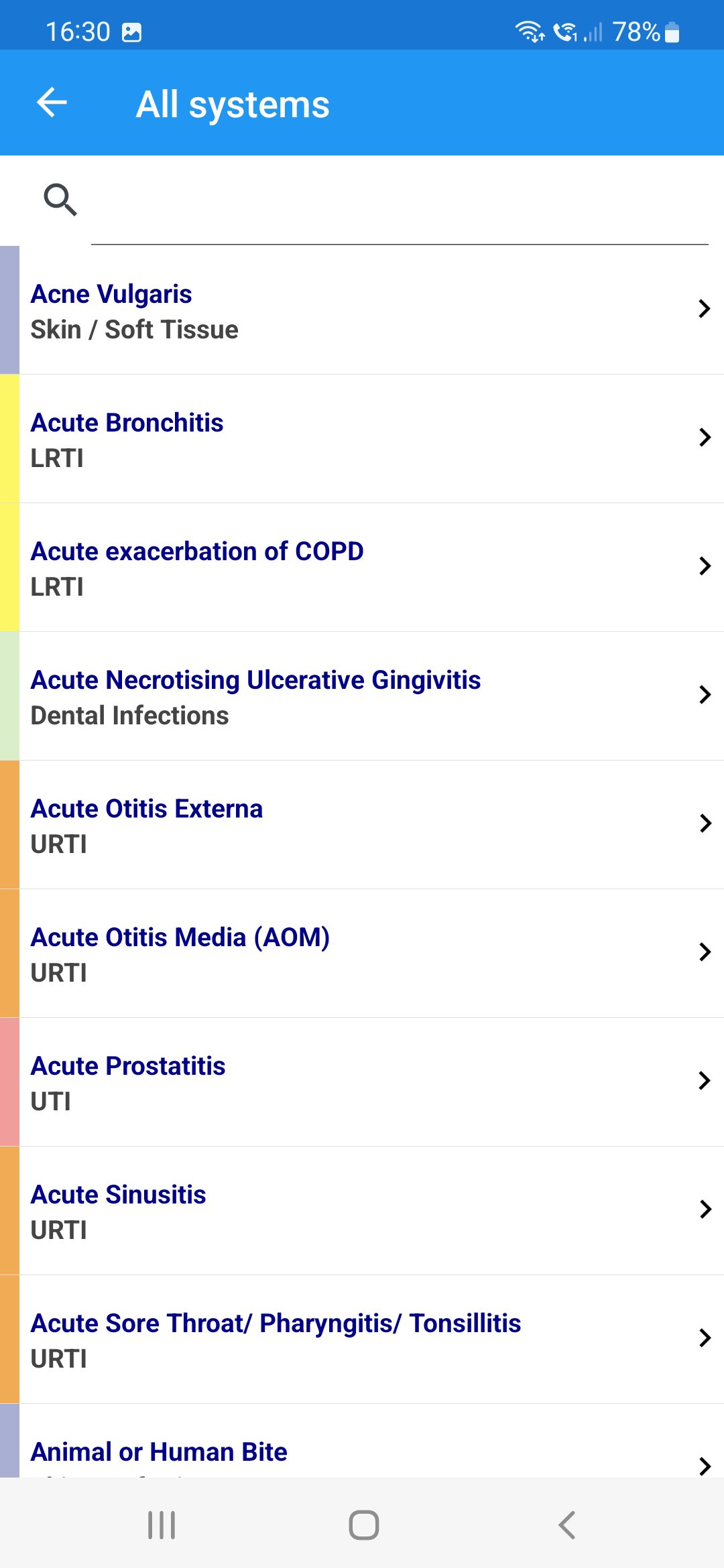Viewport: 724px width, 1568px height.
Task: Tap the search magnifier icon
Action: (60, 200)
